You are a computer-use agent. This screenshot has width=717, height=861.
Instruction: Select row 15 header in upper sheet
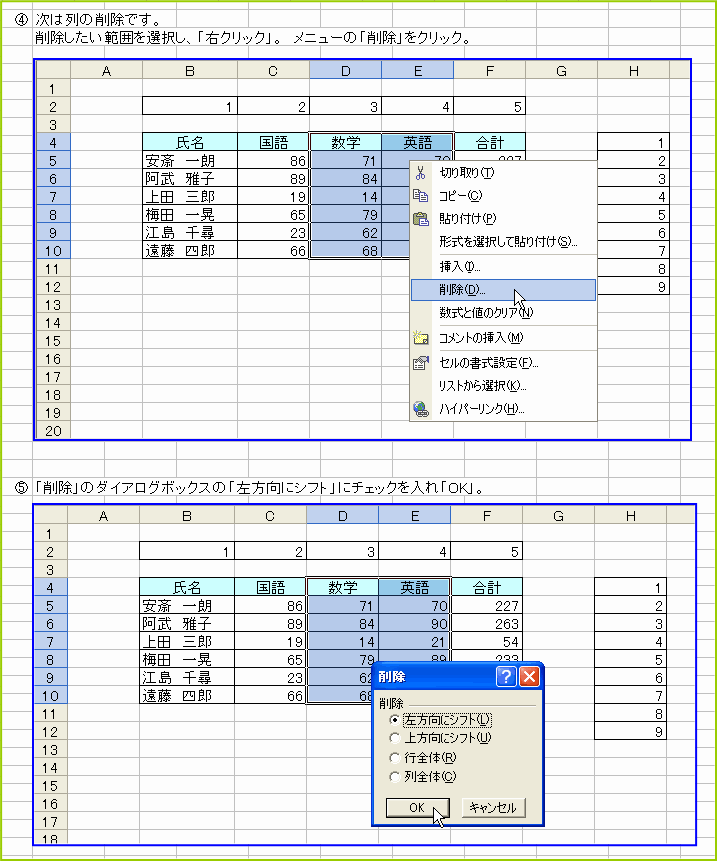[x=53, y=341]
